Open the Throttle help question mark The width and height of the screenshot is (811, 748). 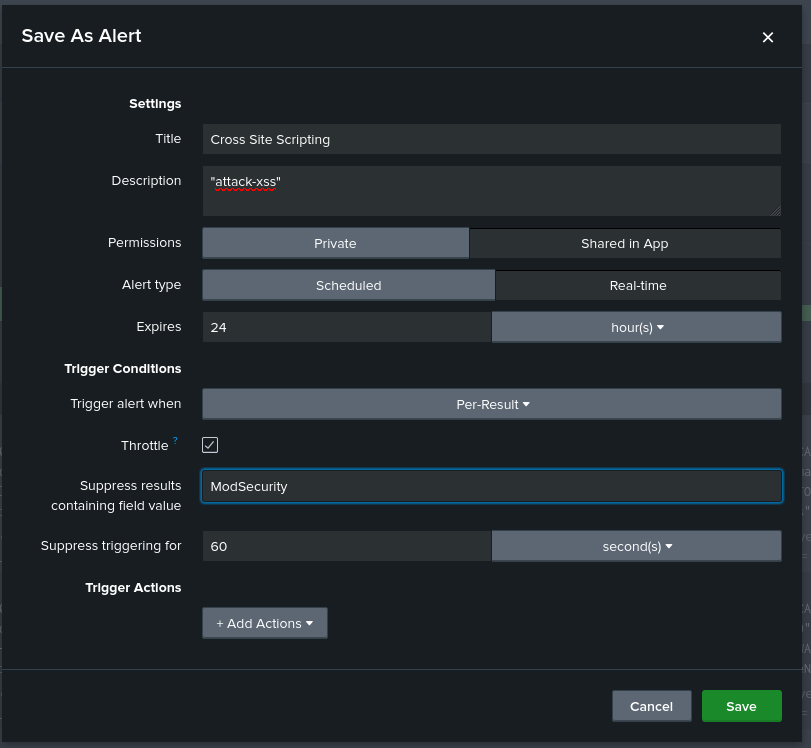click(175, 440)
